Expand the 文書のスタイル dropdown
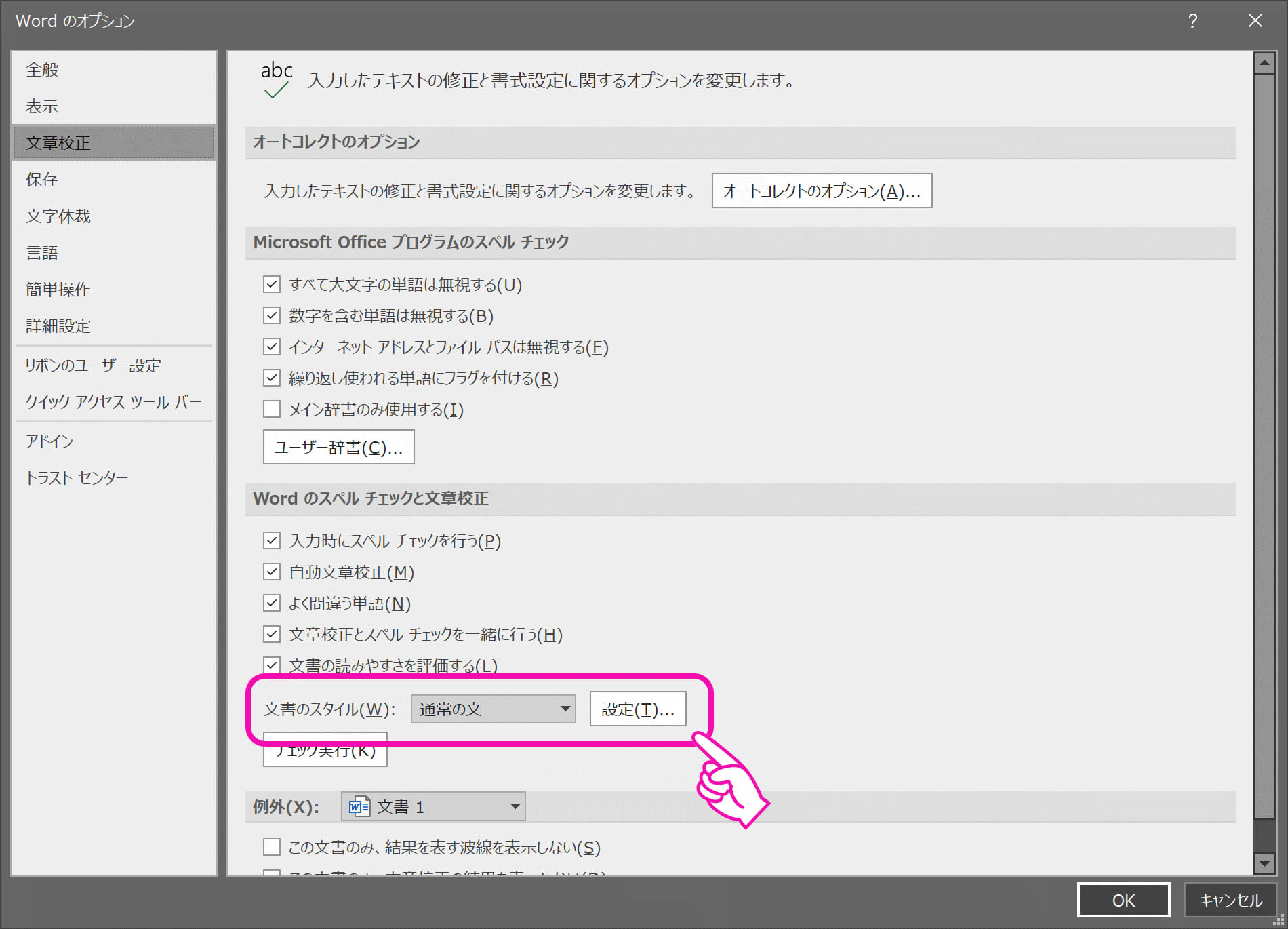The image size is (1288, 929). tap(493, 709)
